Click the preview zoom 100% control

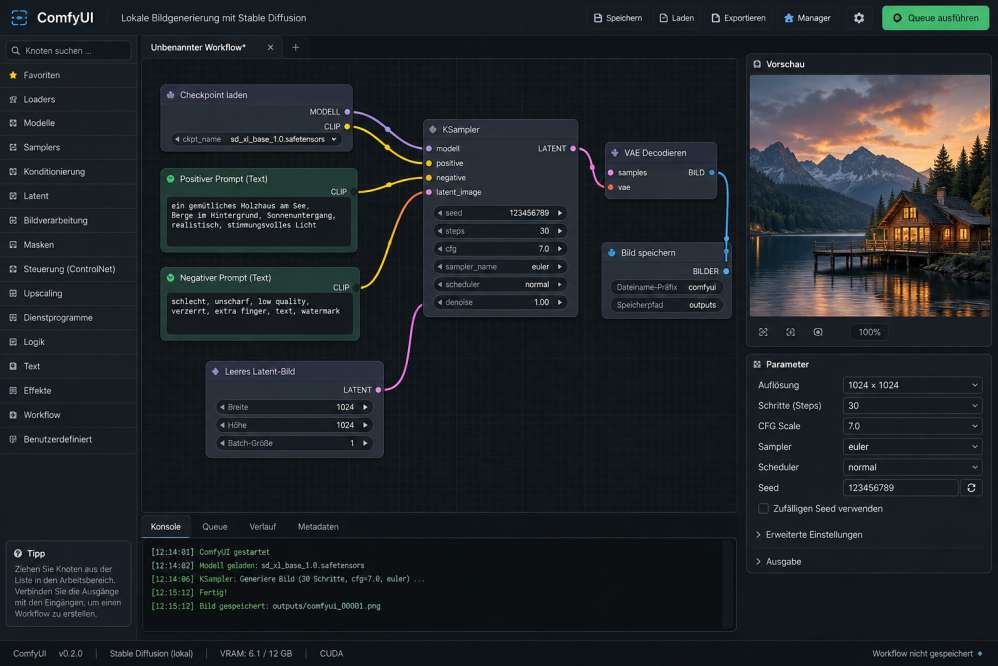(x=869, y=332)
